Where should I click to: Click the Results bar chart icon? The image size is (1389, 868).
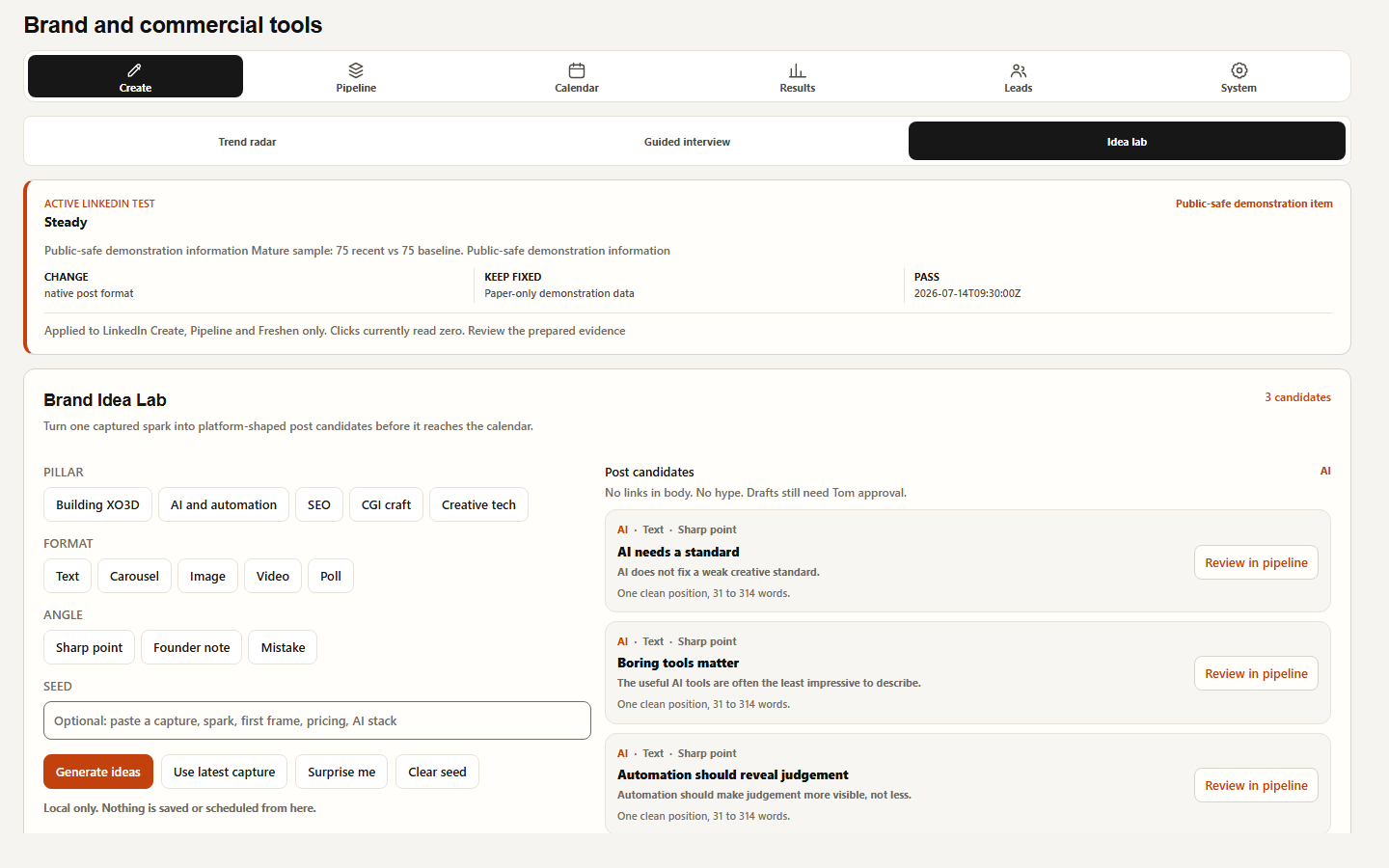(x=798, y=70)
